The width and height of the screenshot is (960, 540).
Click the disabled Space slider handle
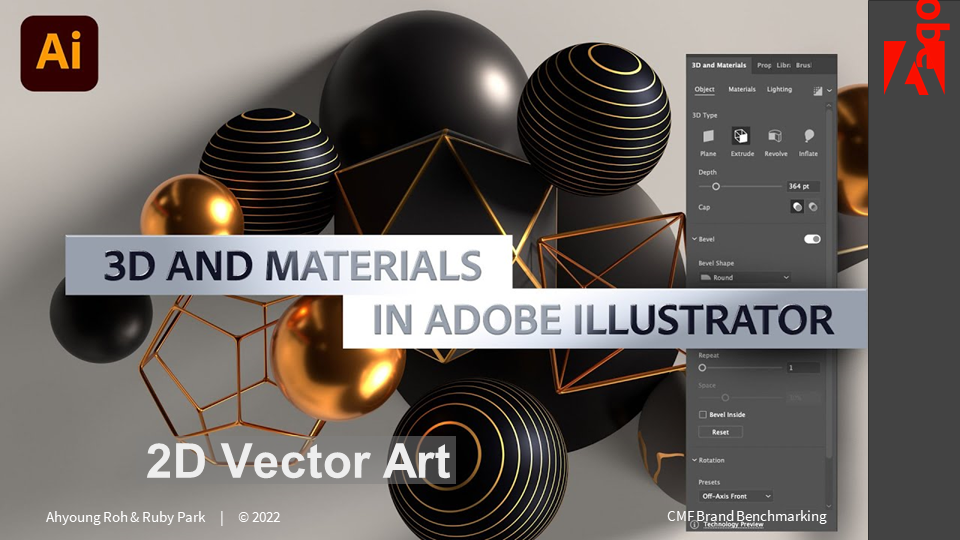(x=725, y=398)
